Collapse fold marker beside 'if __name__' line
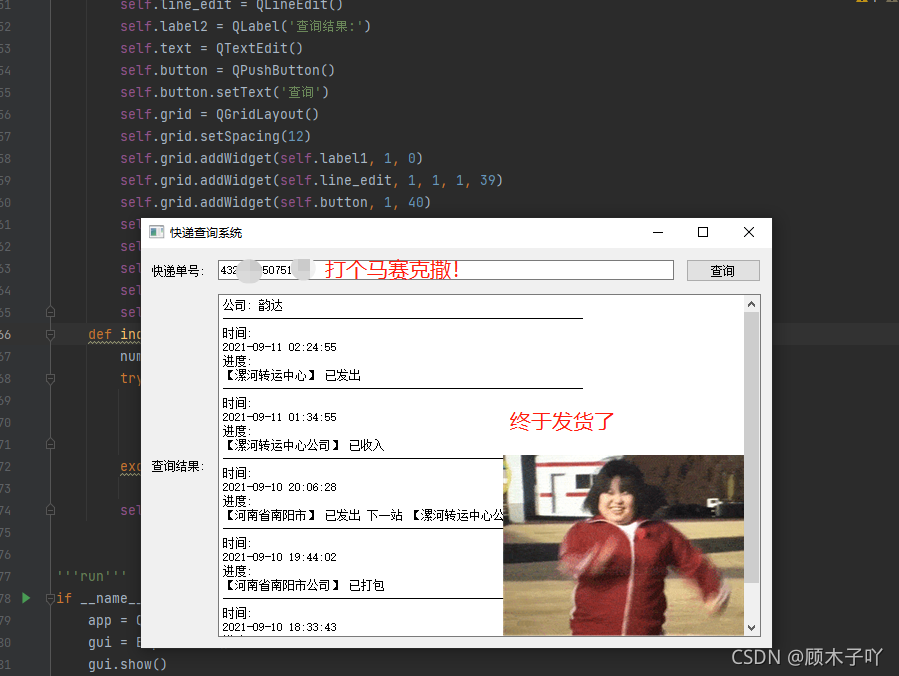This screenshot has height=676, width=899. coord(50,599)
